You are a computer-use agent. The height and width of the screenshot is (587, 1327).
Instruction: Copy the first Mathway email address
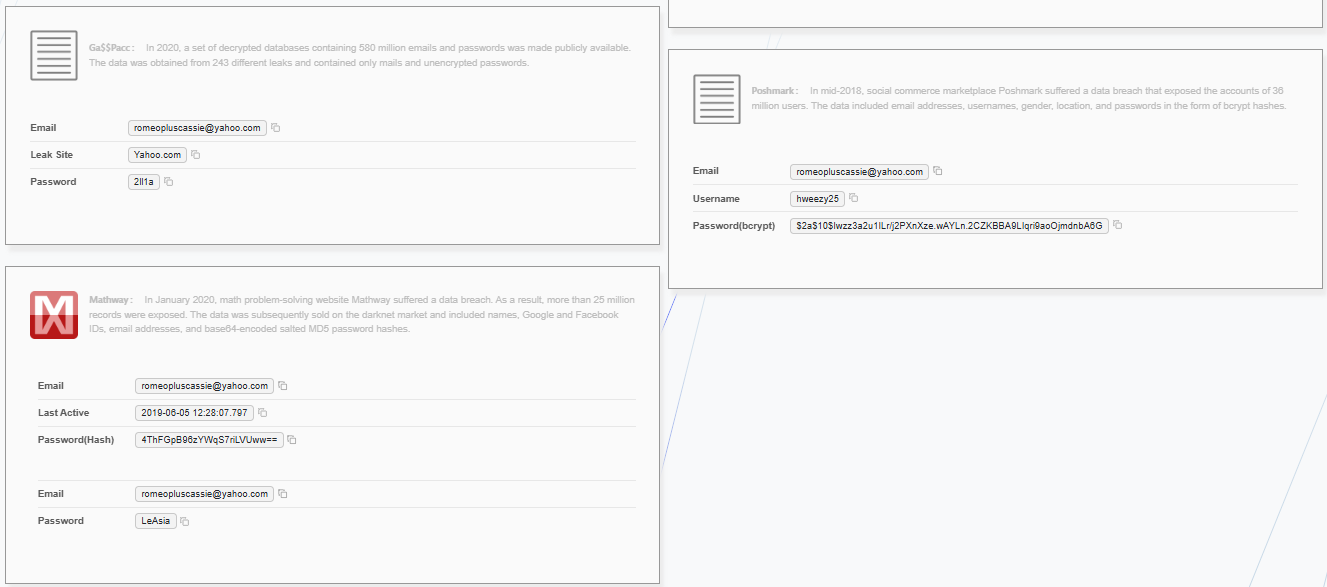[283, 386]
